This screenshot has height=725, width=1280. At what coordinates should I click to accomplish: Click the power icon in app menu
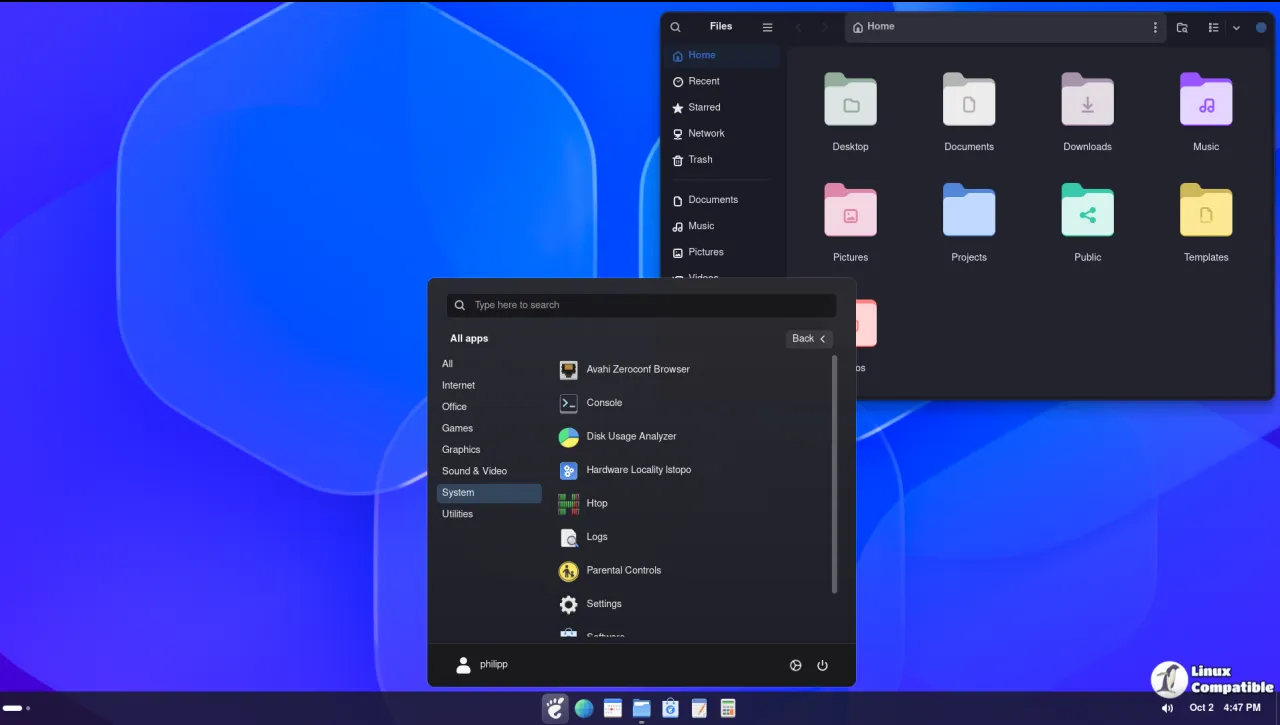pyautogui.click(x=823, y=665)
